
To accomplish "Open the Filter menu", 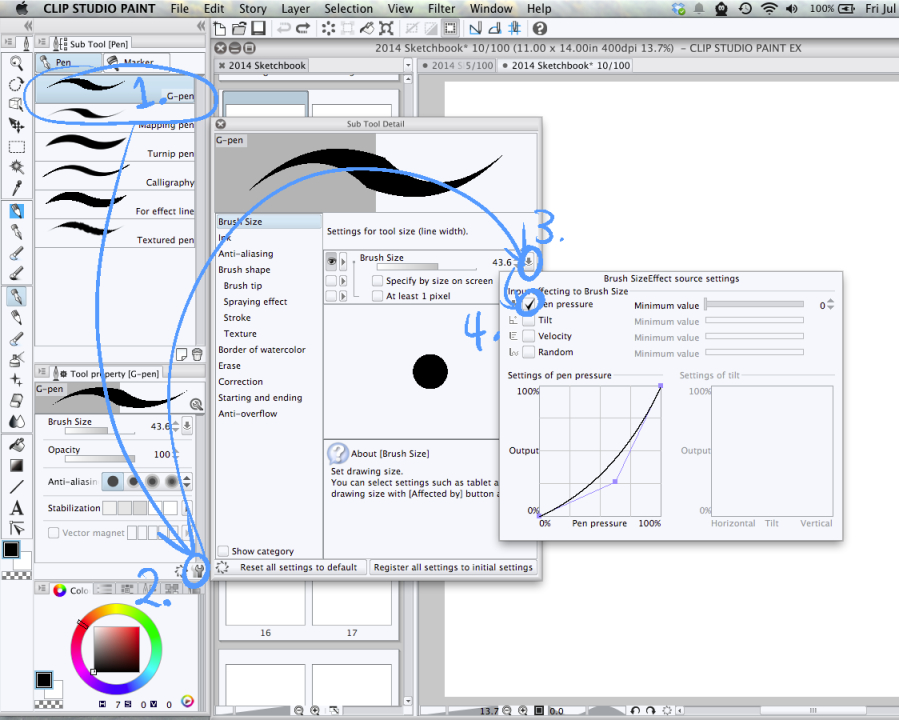I will click(x=441, y=9).
